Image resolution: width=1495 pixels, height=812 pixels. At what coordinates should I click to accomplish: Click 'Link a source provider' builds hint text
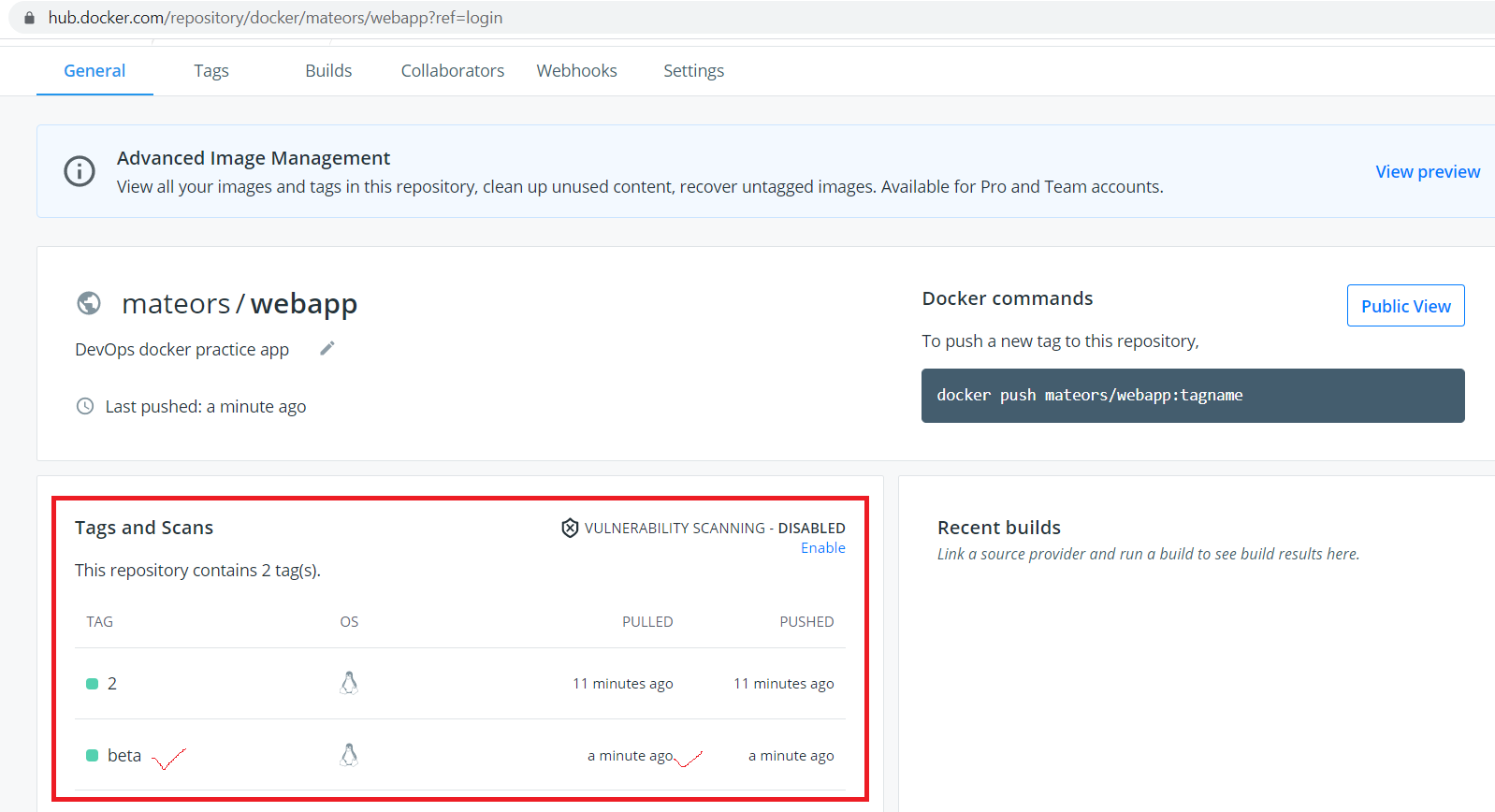click(x=1149, y=554)
